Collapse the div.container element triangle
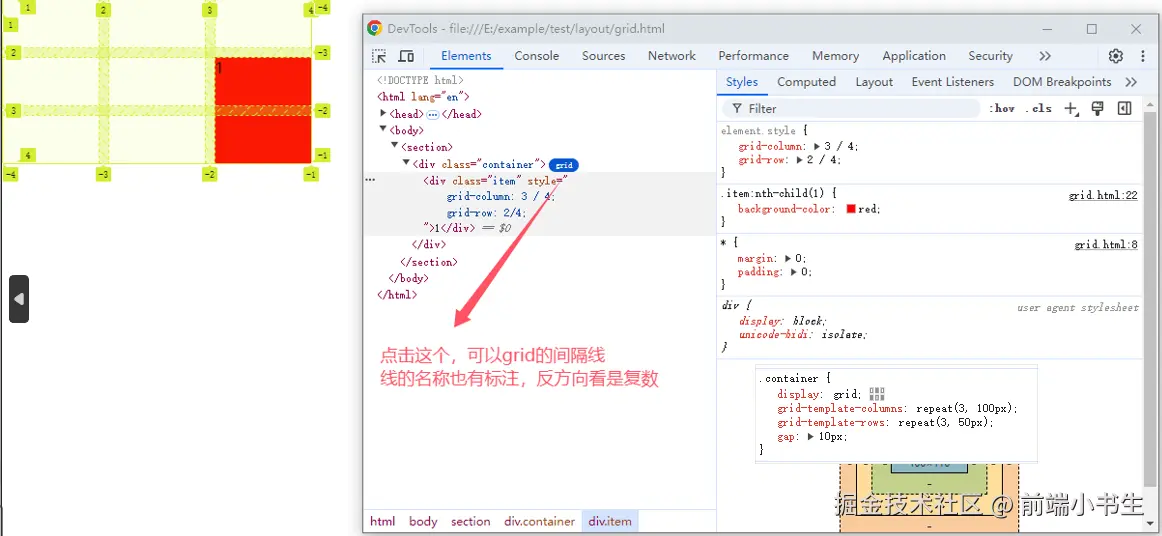Viewport: 1162px width, 536px height. click(407, 163)
